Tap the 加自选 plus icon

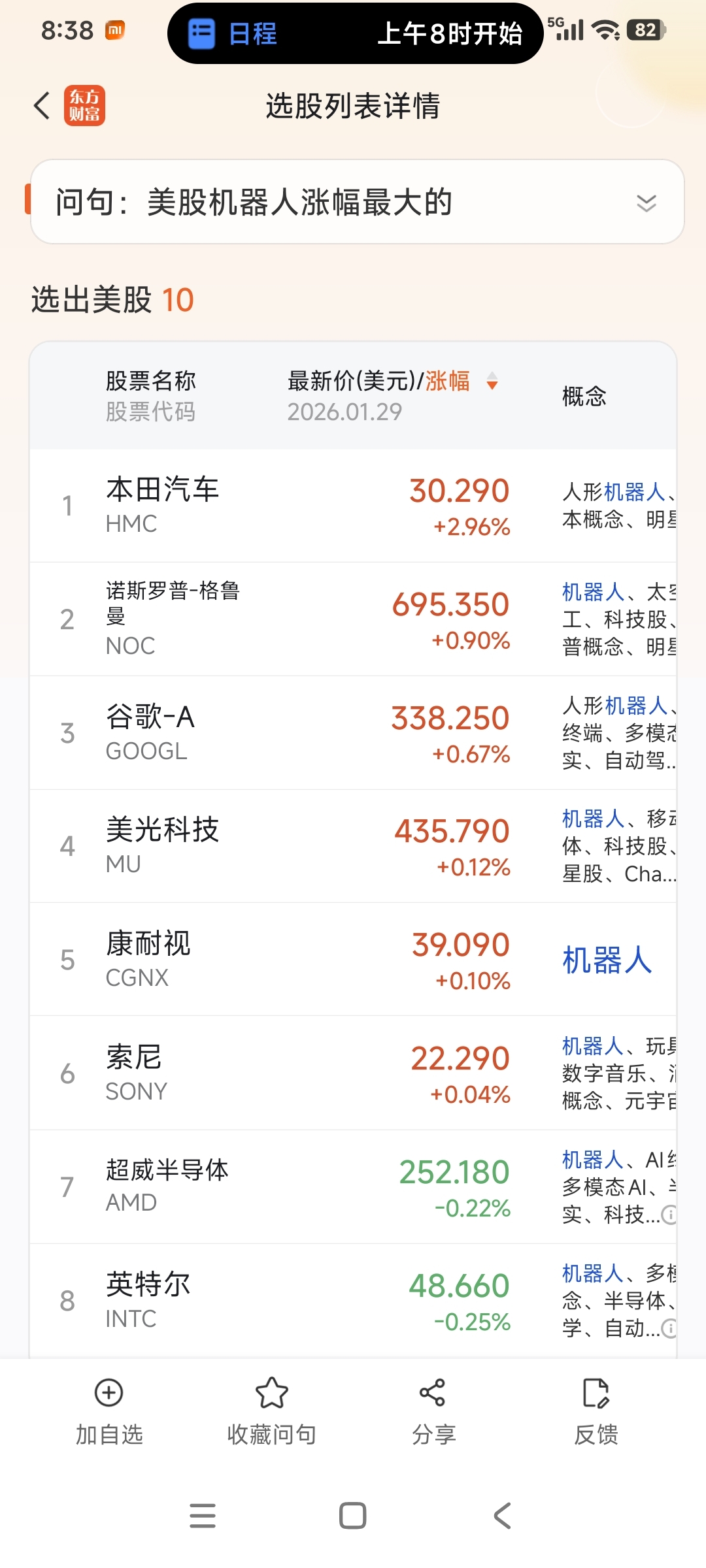(109, 1392)
